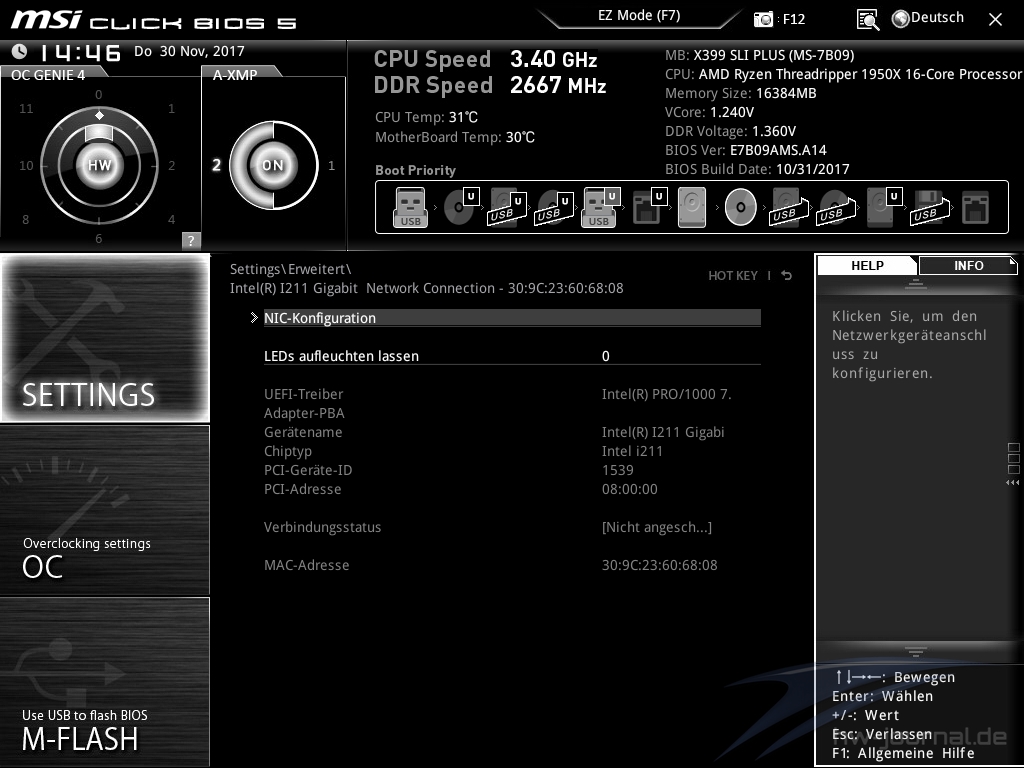Viewport: 1024px width, 768px height.
Task: Click the MAC-Adresse row label
Action: click(x=306, y=565)
